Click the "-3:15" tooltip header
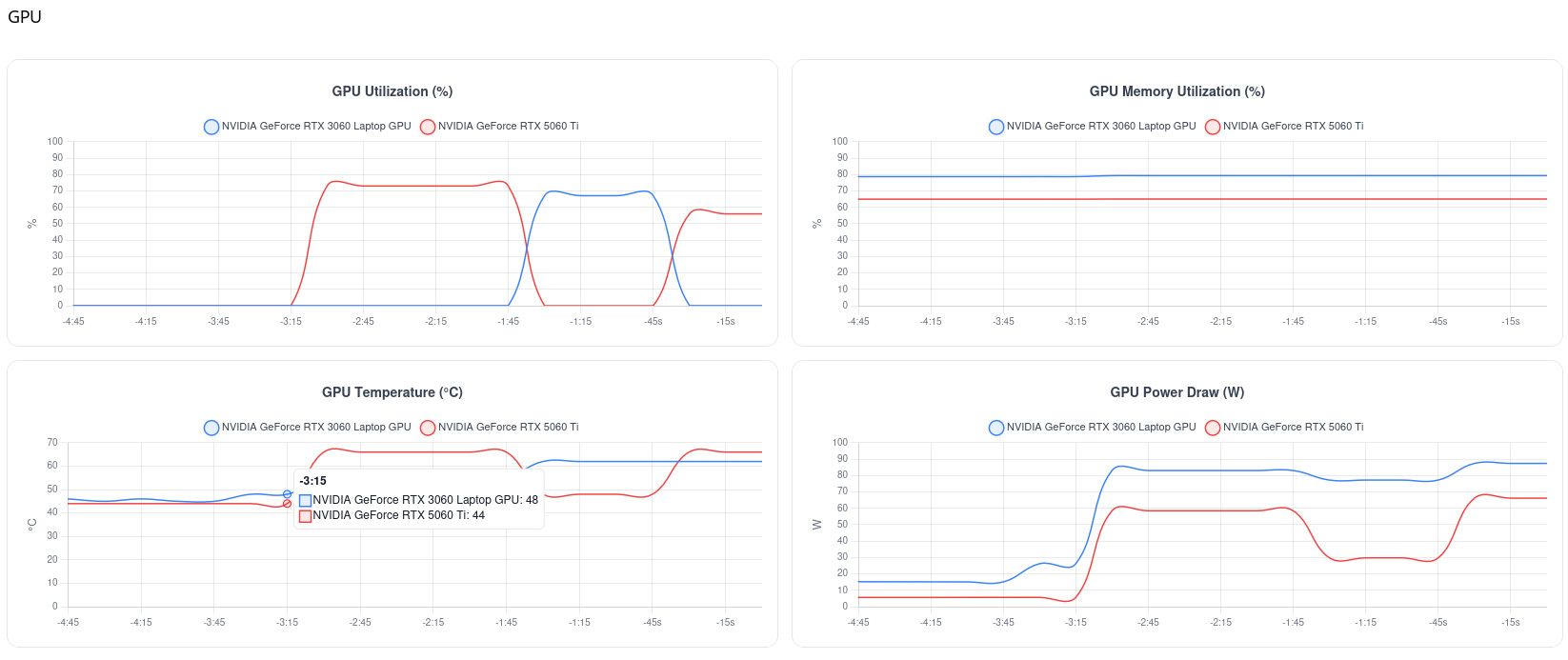 click(x=312, y=481)
